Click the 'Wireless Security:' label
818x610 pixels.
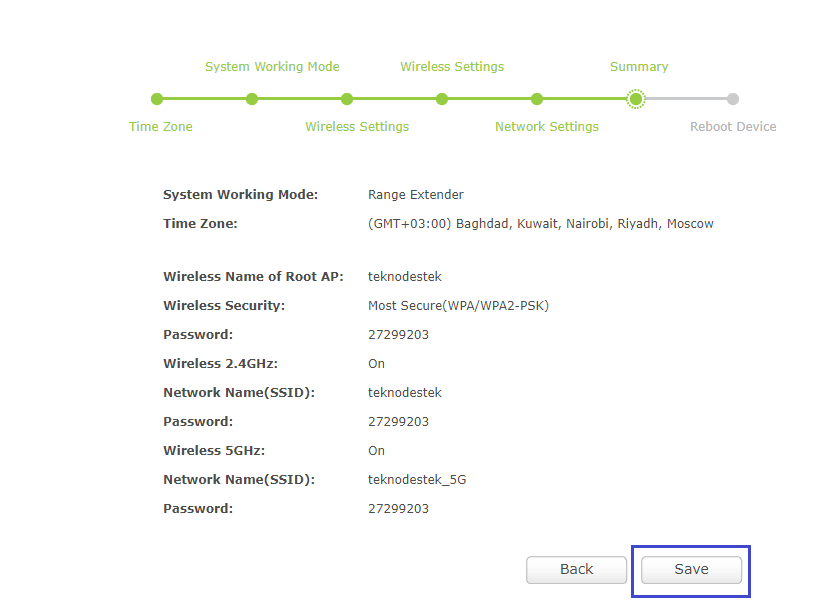pos(224,306)
